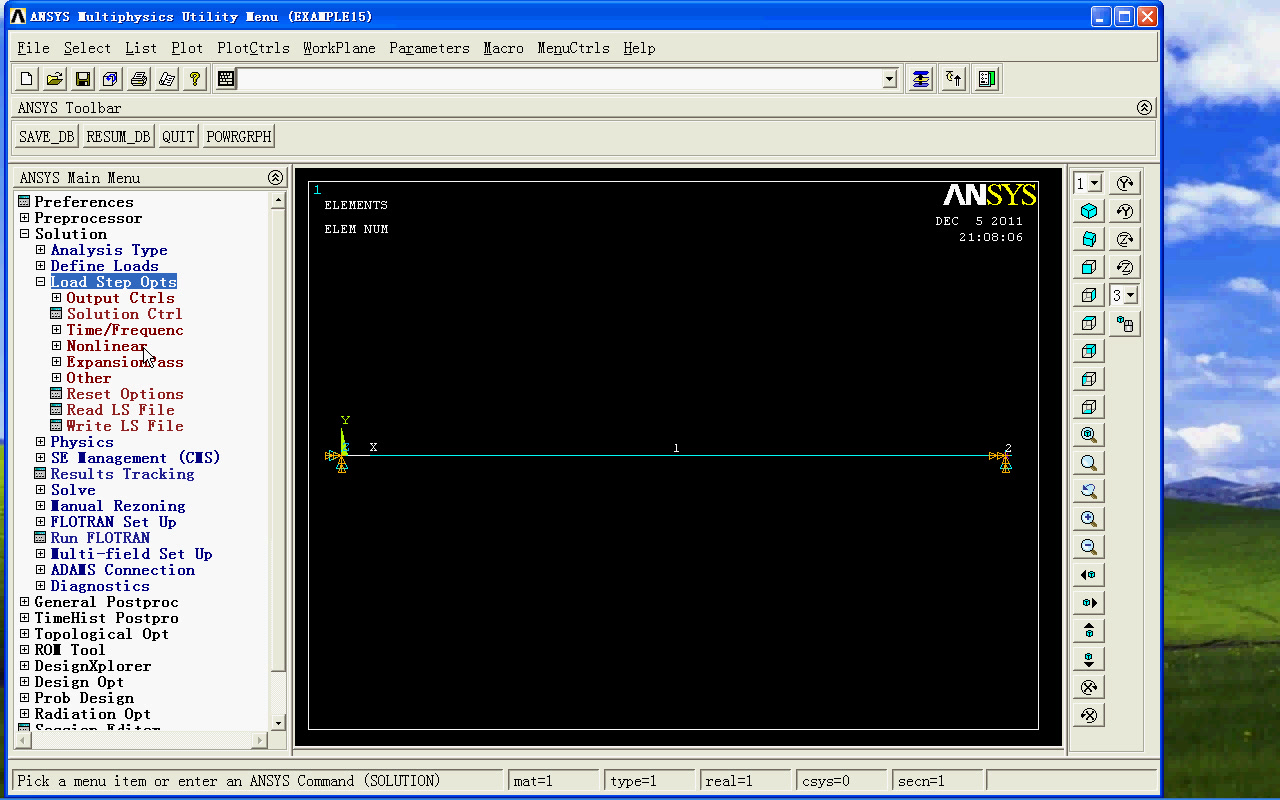Open the File menu
This screenshot has height=800, width=1280.
tap(33, 48)
